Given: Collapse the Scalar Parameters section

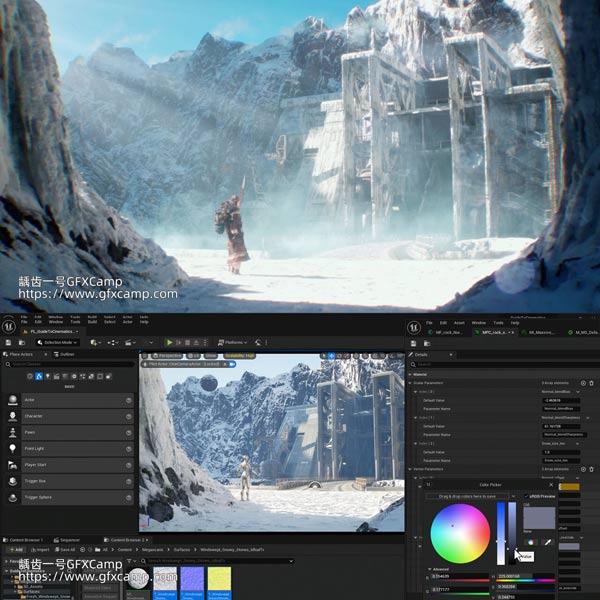Looking at the screenshot, I should (410, 383).
